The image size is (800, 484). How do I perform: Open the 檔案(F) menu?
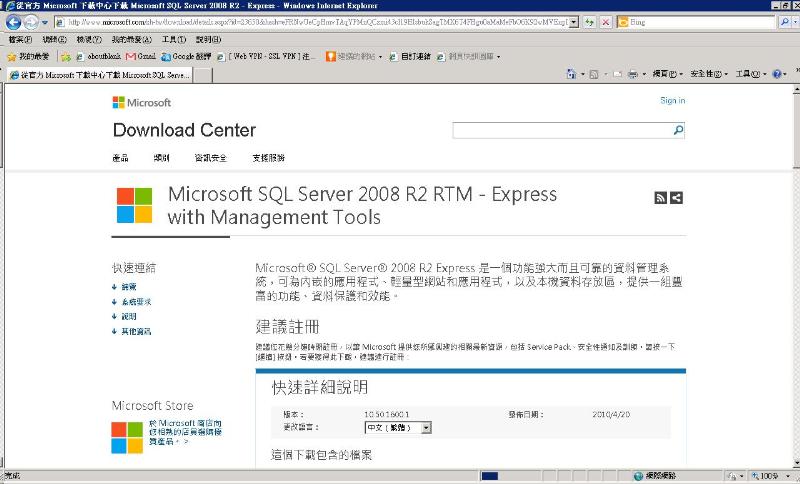point(20,39)
